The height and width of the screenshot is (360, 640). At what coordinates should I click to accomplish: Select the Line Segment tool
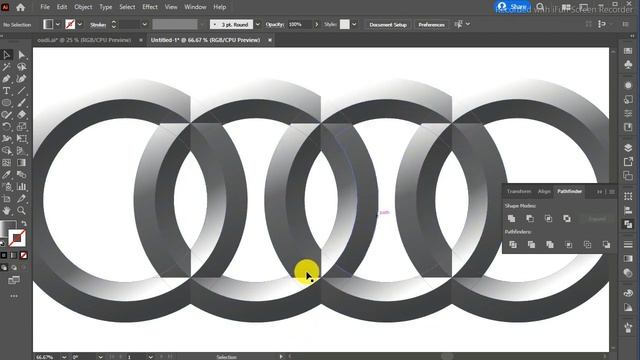click(x=21, y=91)
